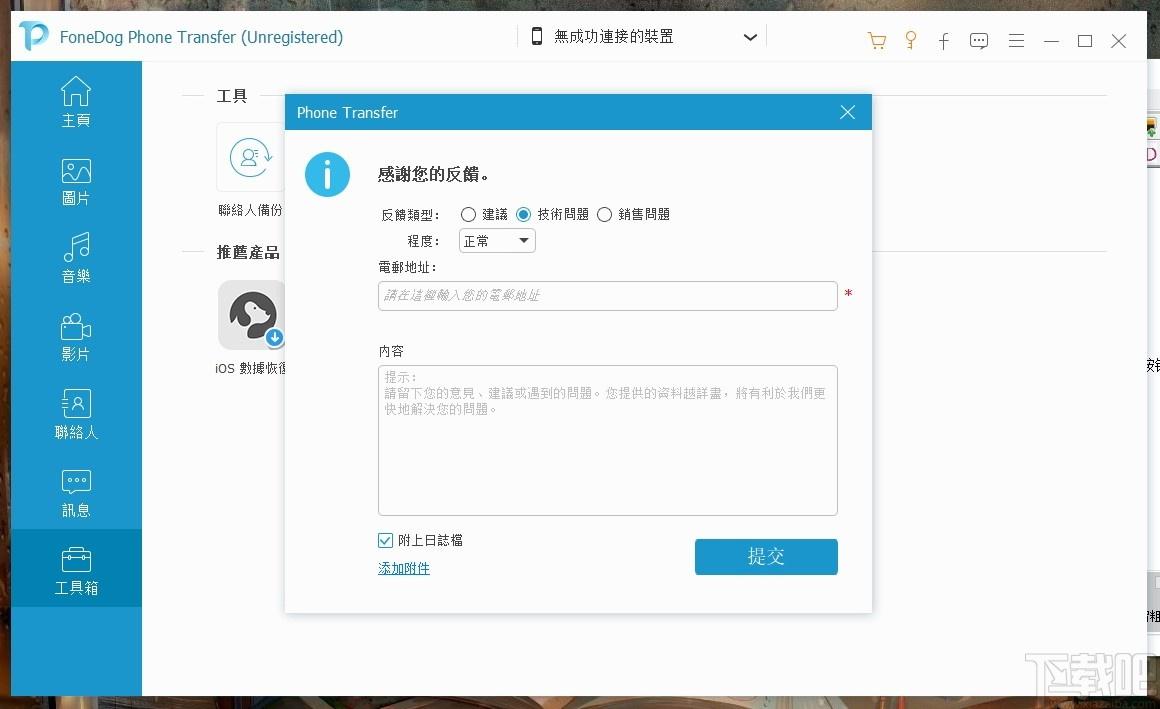Select the 技術問題 radio button
The image size is (1160, 709).
click(x=523, y=215)
